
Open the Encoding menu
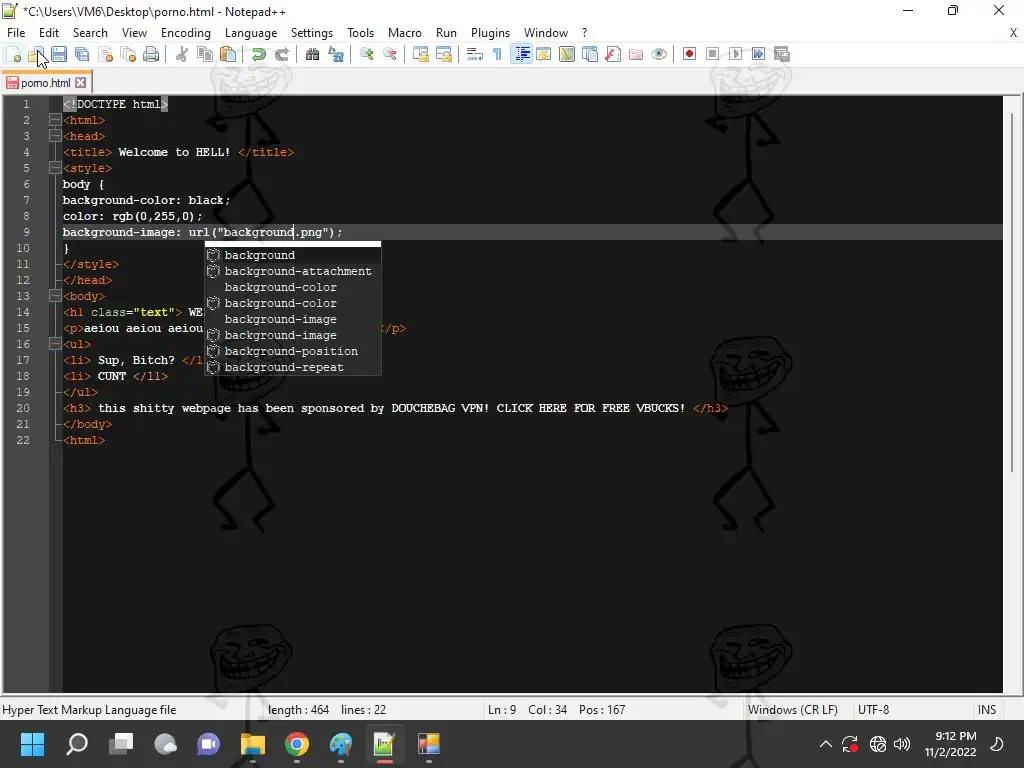(185, 33)
